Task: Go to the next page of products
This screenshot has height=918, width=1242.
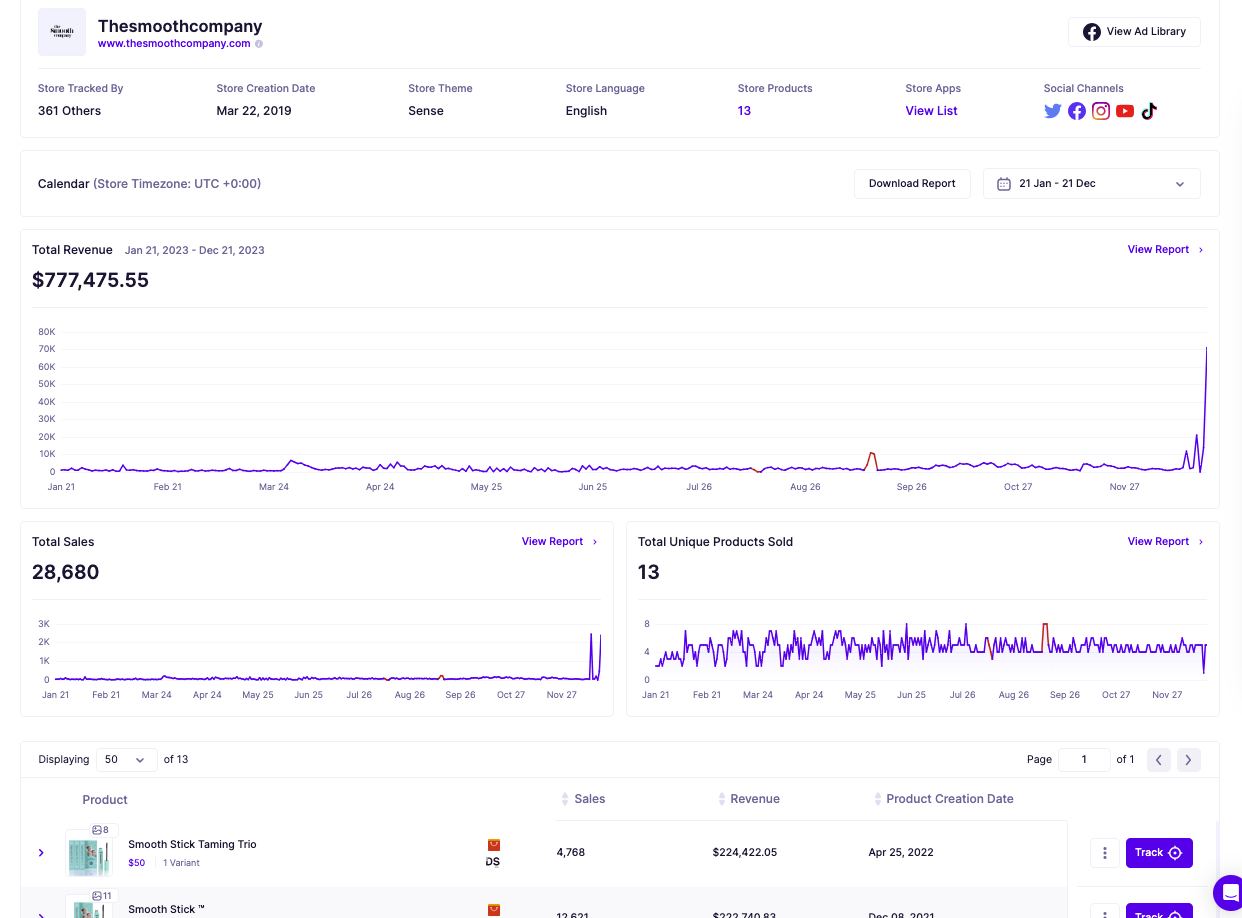Action: click(1188, 759)
